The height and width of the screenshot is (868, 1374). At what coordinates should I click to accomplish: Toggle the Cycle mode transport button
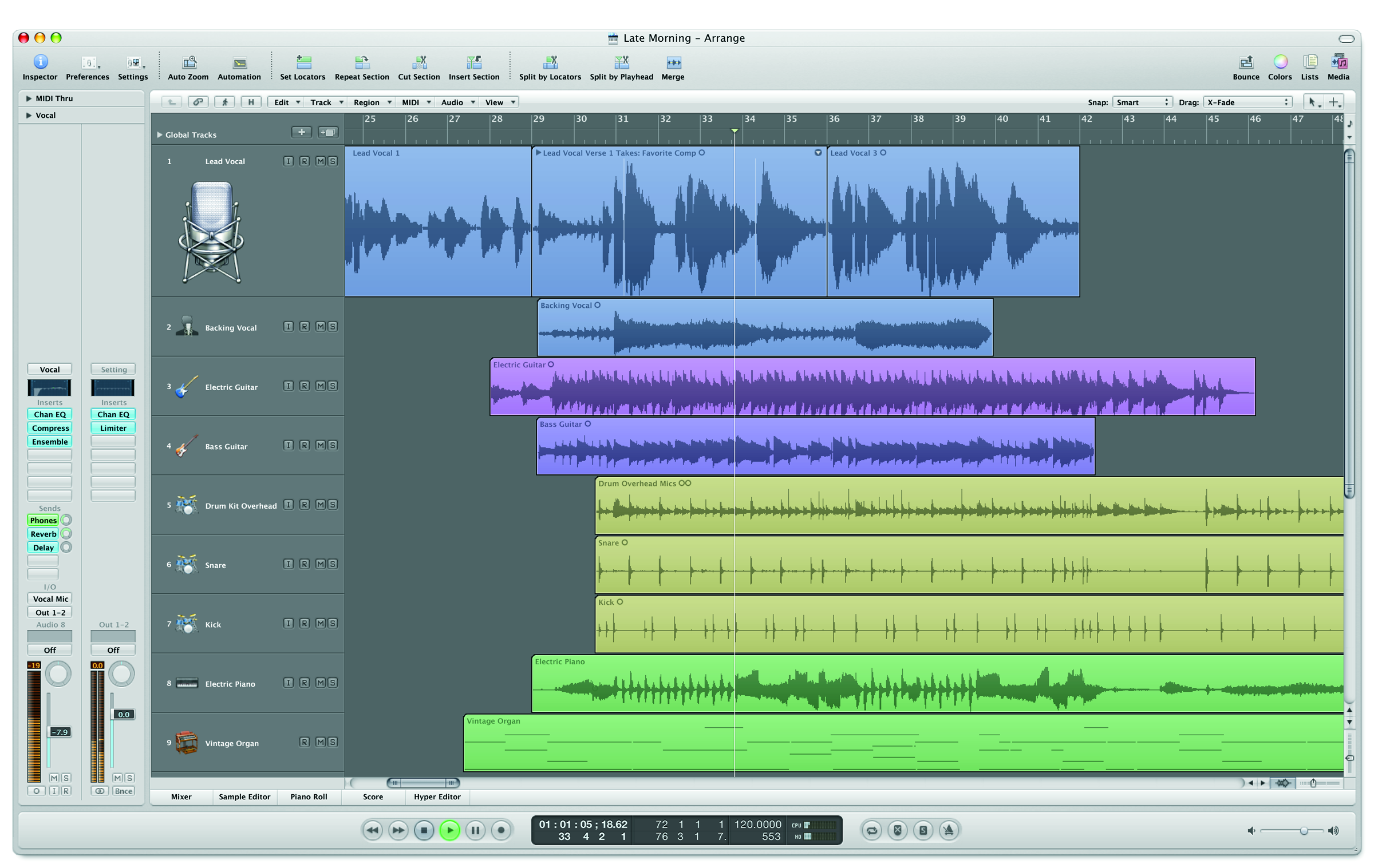(871, 830)
